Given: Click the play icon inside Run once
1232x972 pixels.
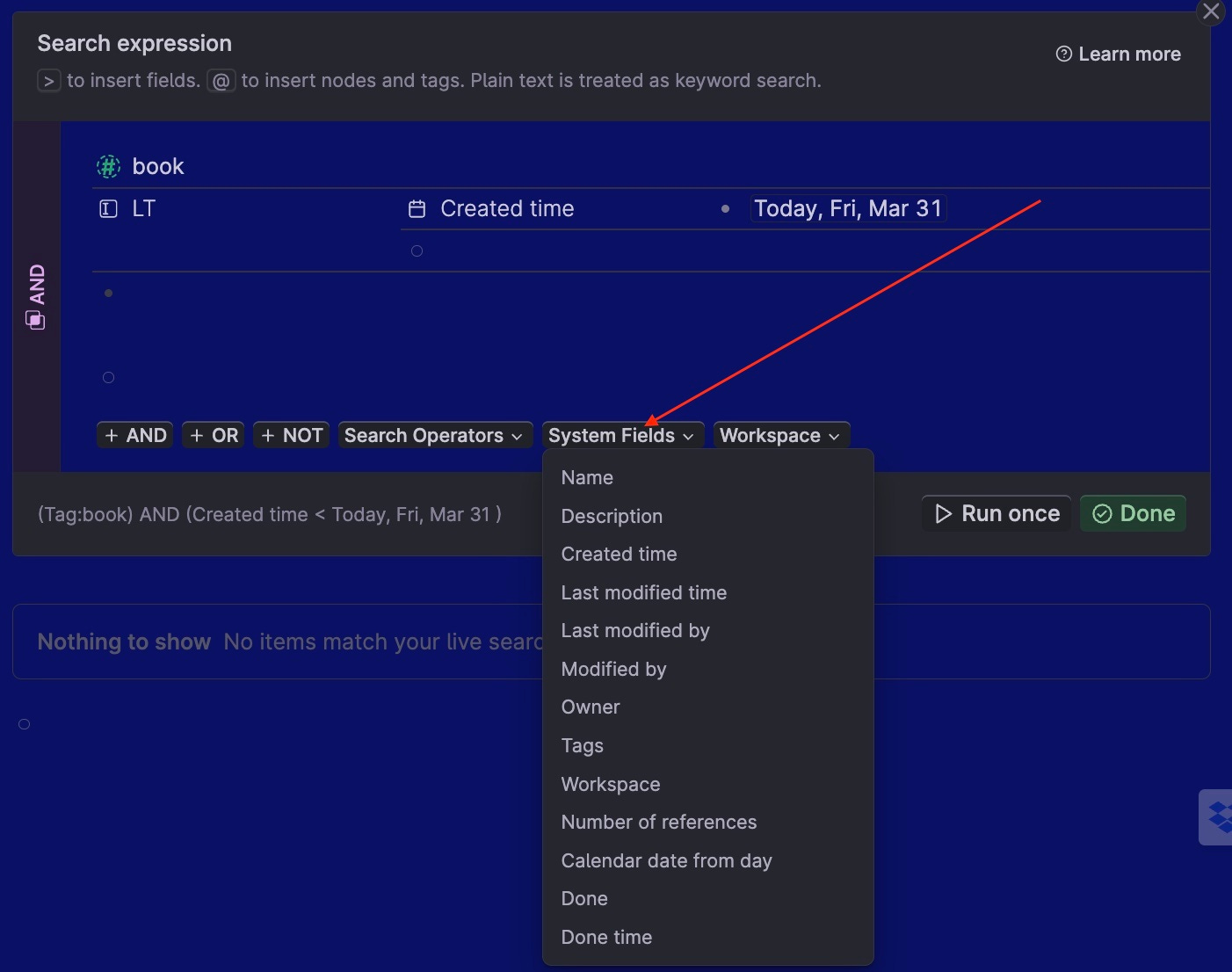Looking at the screenshot, I should point(944,513).
